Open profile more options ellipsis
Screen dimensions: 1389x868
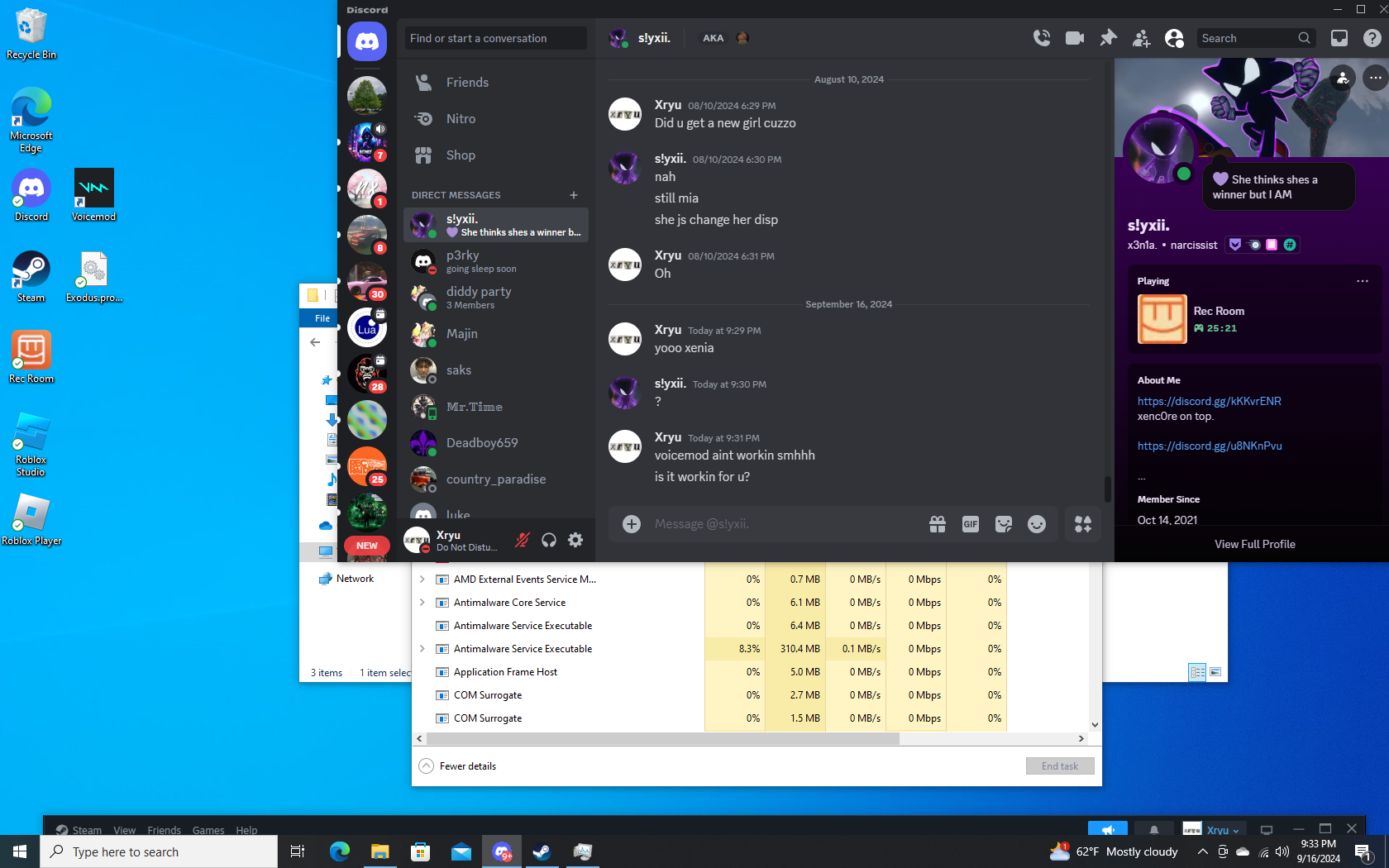(1375, 78)
